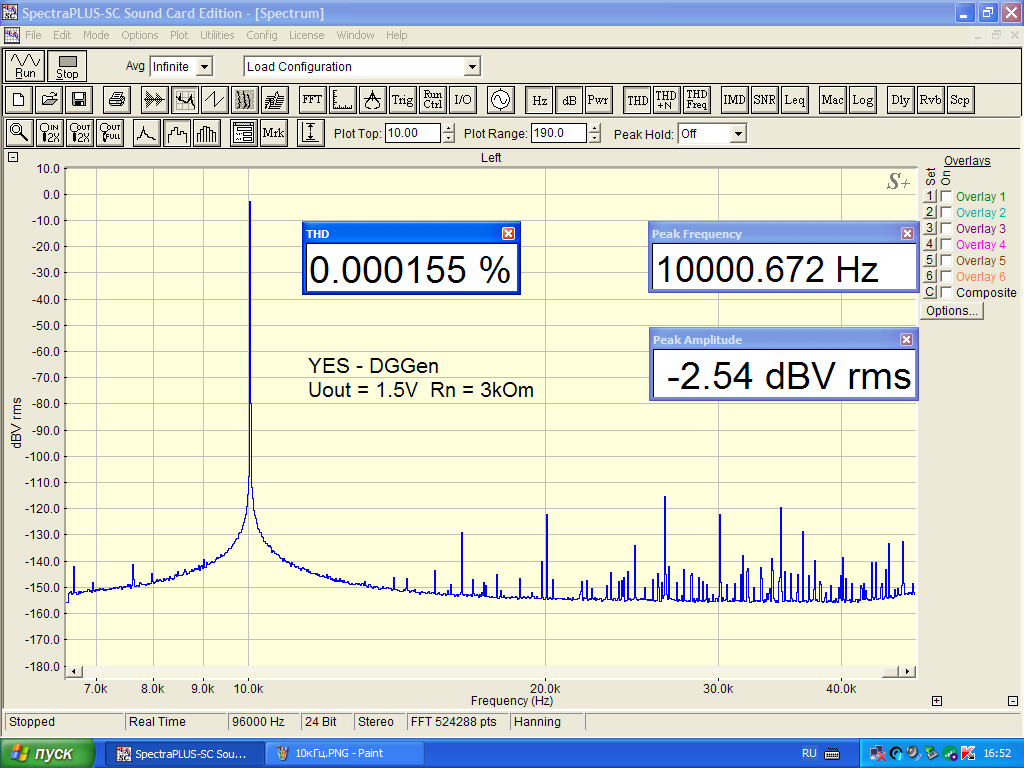The image size is (1024, 768).
Task: Close the Peak Frequency readout window
Action: pos(907,234)
